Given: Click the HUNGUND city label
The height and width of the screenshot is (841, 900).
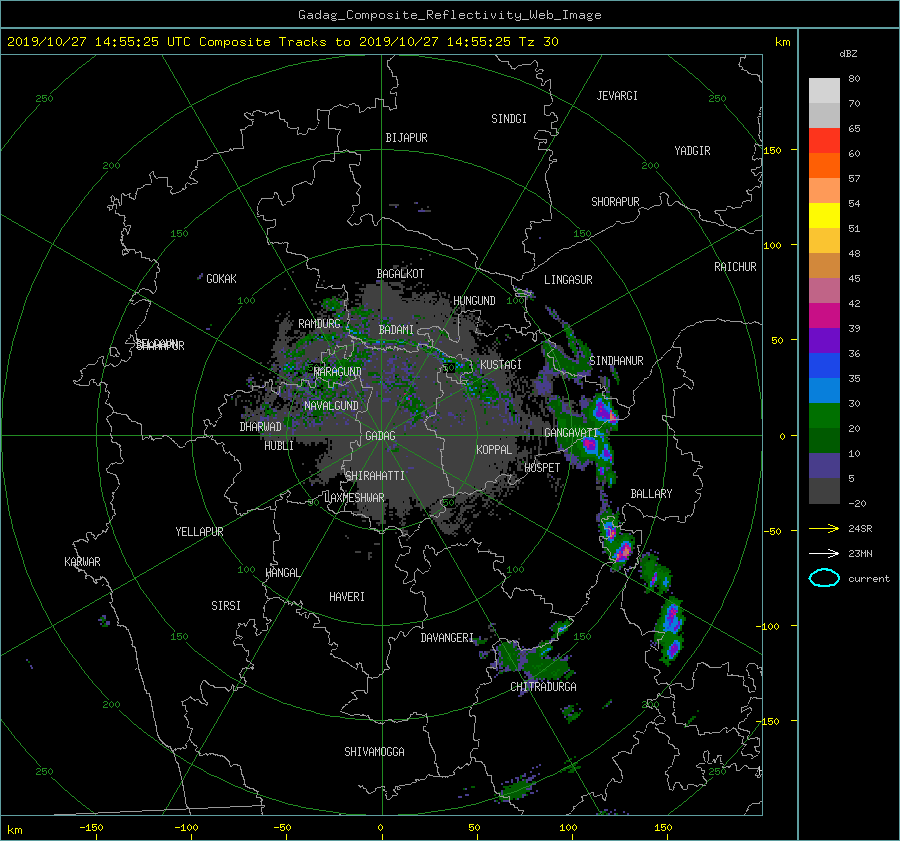Looking at the screenshot, I should pyautogui.click(x=474, y=301).
